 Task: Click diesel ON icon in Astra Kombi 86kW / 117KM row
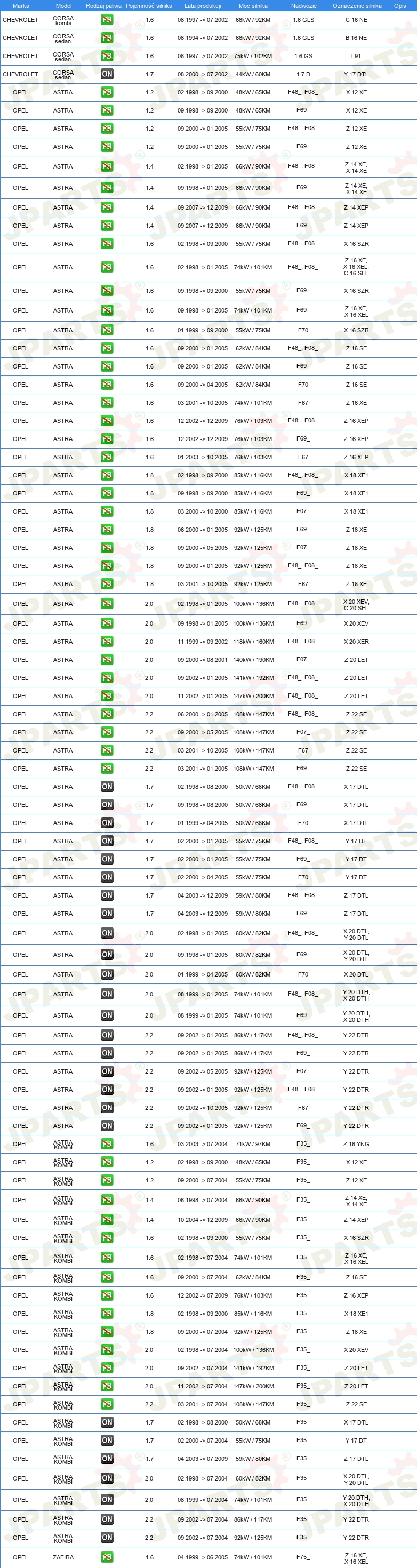[107, 1519]
